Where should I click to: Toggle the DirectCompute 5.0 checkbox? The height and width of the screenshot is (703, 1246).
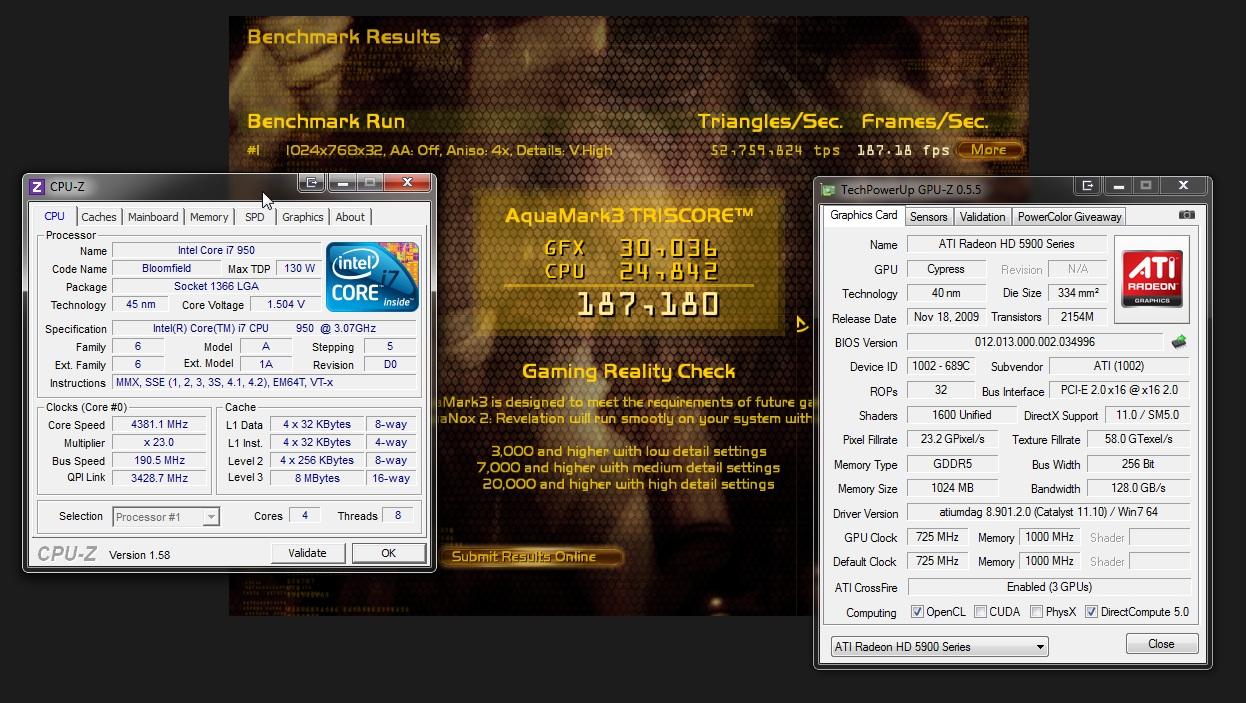(1091, 612)
